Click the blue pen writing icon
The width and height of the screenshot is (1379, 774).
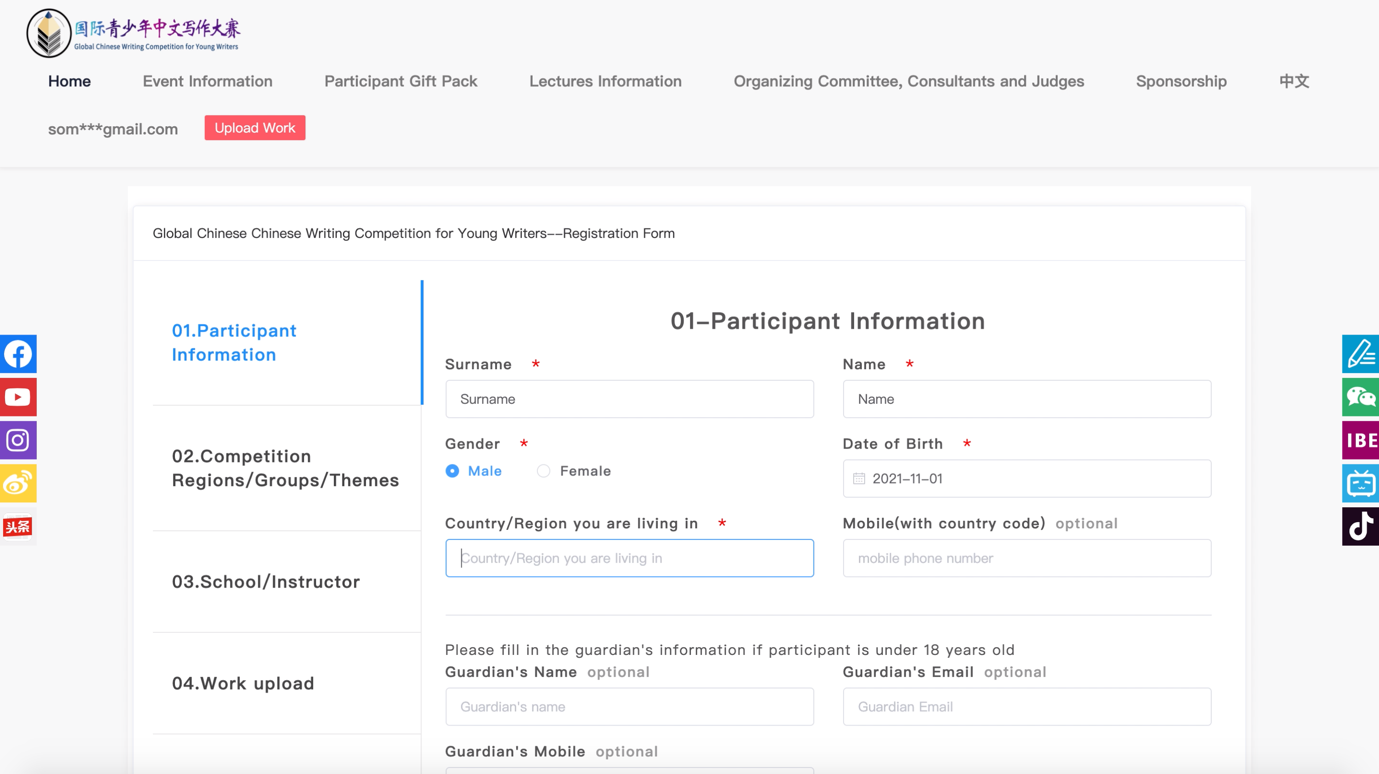click(x=1360, y=354)
